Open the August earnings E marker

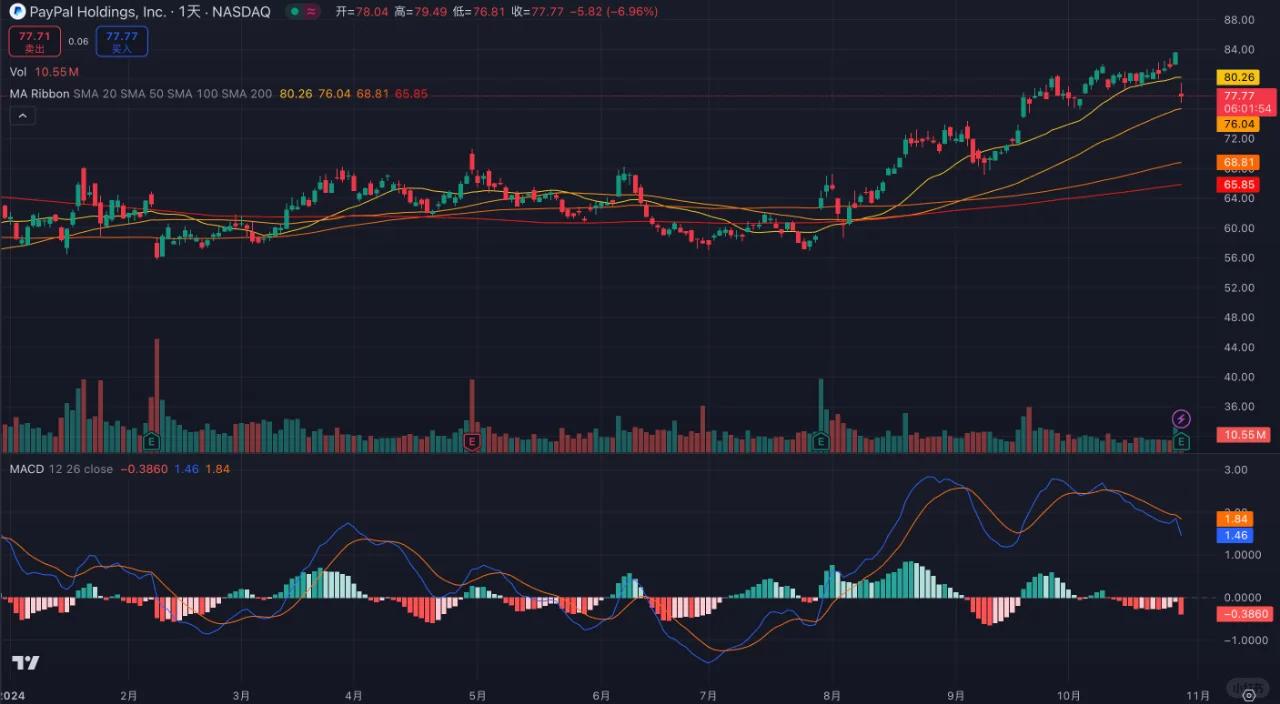tap(821, 440)
